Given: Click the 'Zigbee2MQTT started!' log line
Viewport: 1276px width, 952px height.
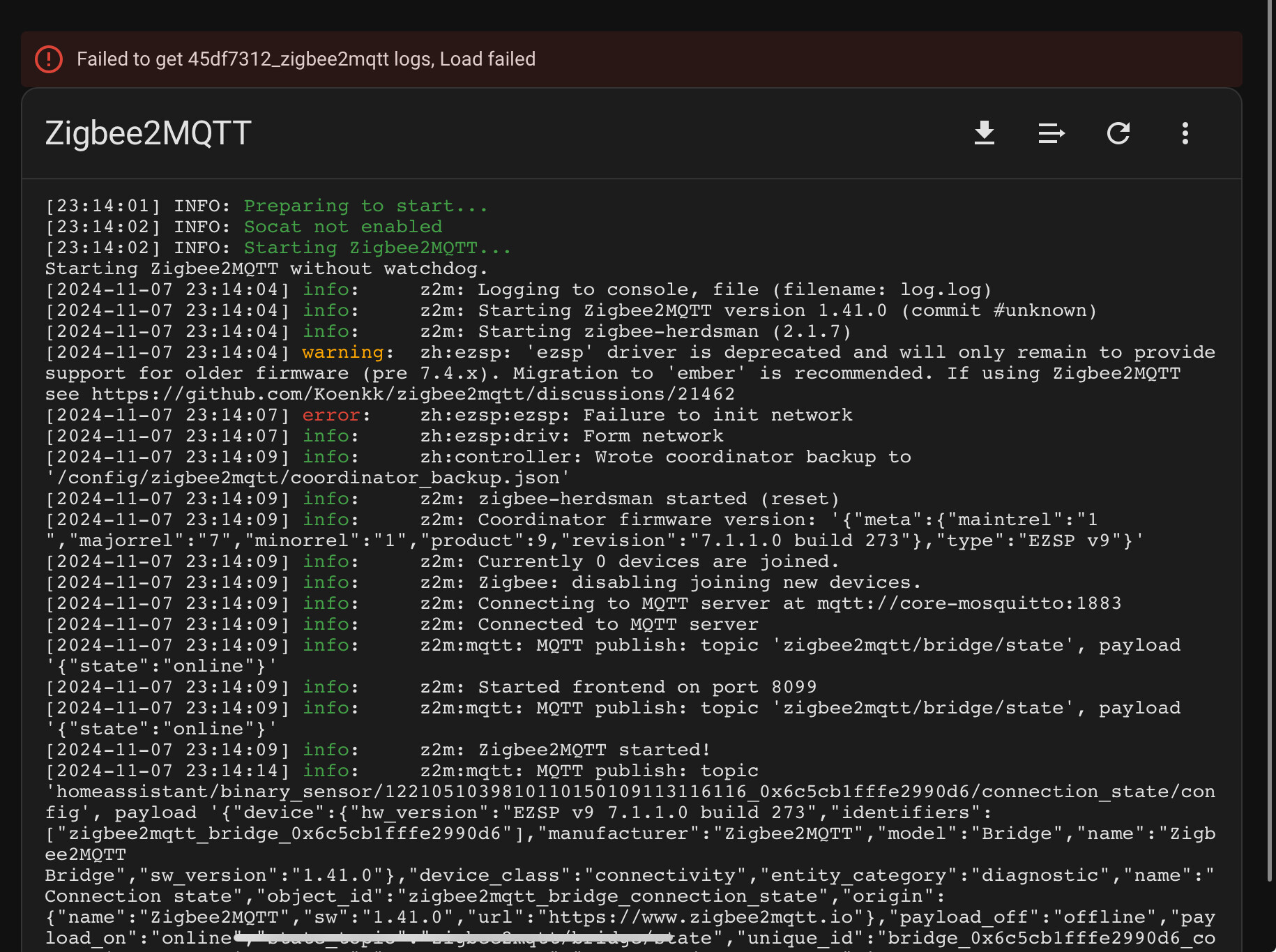Looking at the screenshot, I should click(378, 750).
